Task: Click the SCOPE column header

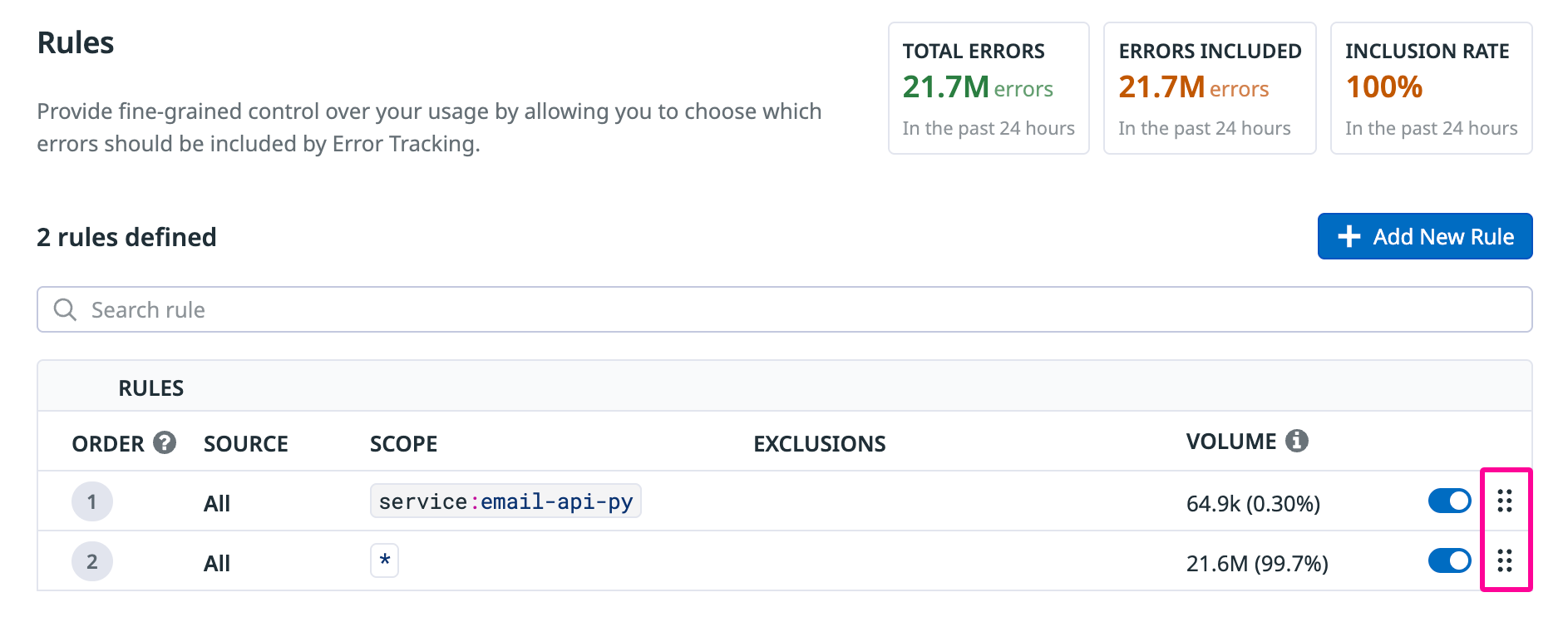Action: tap(403, 444)
